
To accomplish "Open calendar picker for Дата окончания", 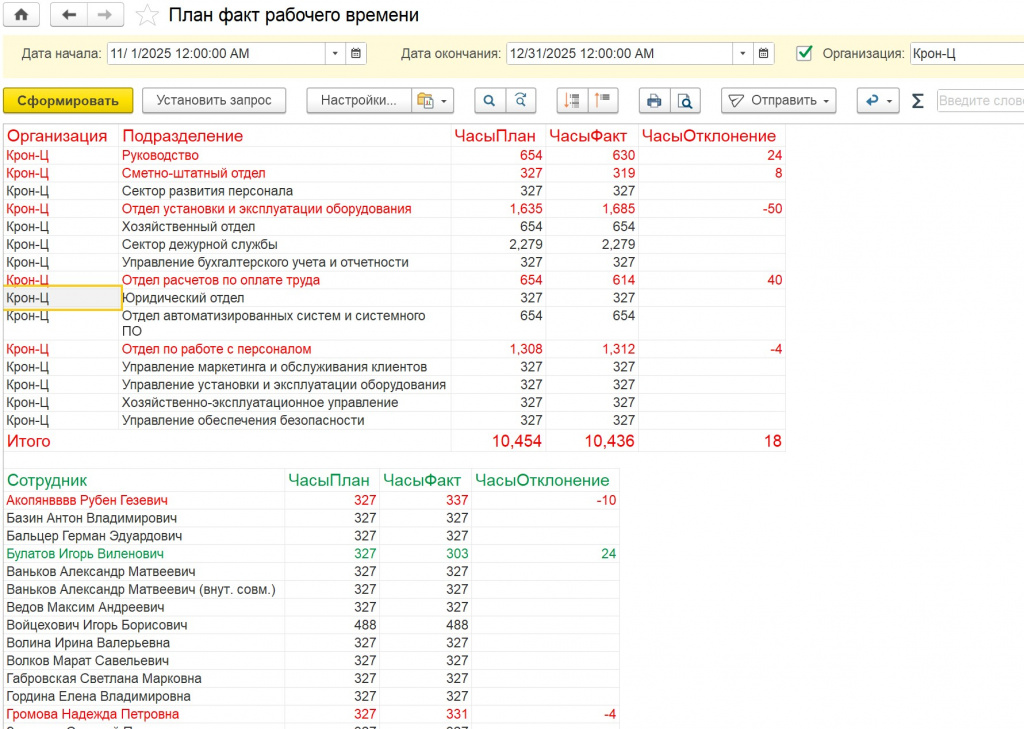I will click(764, 53).
